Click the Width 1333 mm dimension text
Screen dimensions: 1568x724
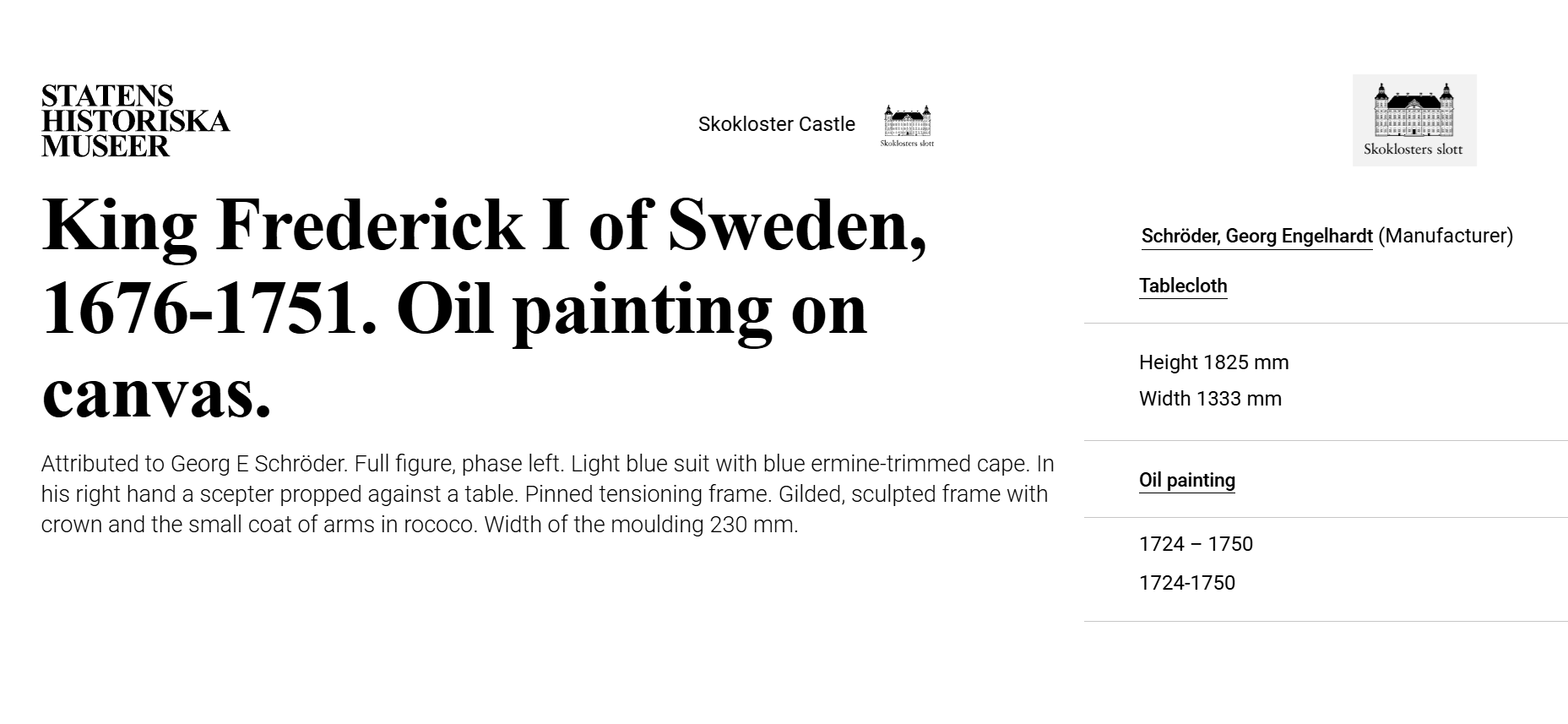[1210, 399]
